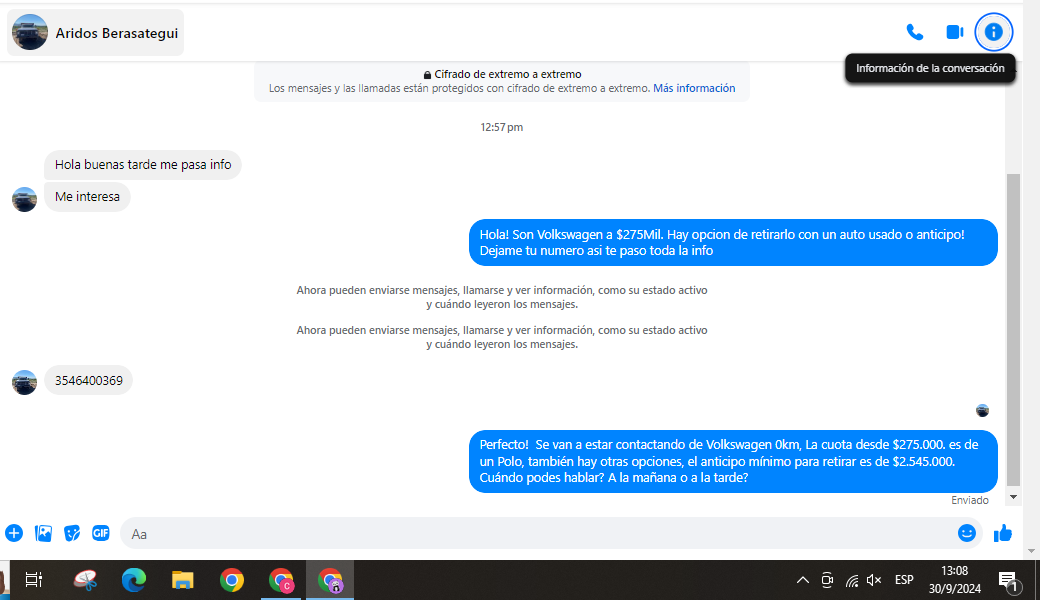Viewport: 1040px width, 600px height.
Task: Click the scrollbar down arrow
Action: (x=1013, y=496)
